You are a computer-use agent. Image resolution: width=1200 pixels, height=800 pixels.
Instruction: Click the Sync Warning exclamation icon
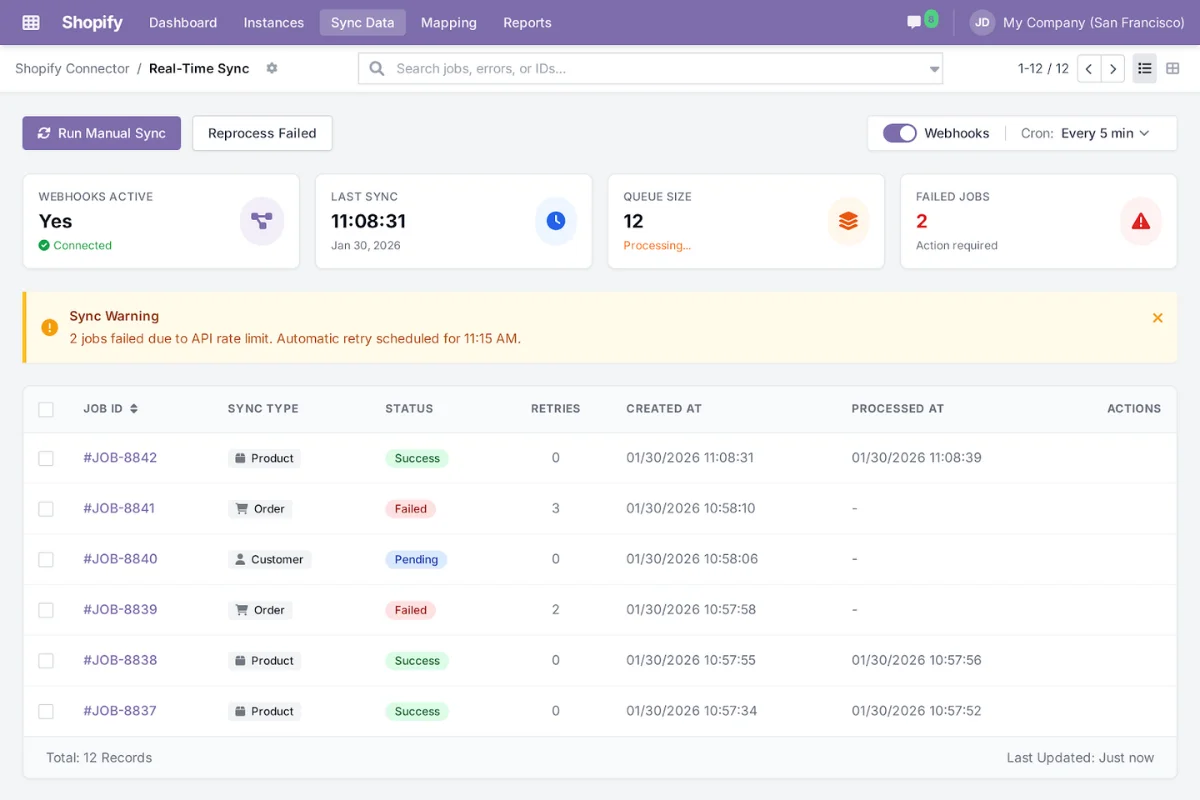[49, 327]
